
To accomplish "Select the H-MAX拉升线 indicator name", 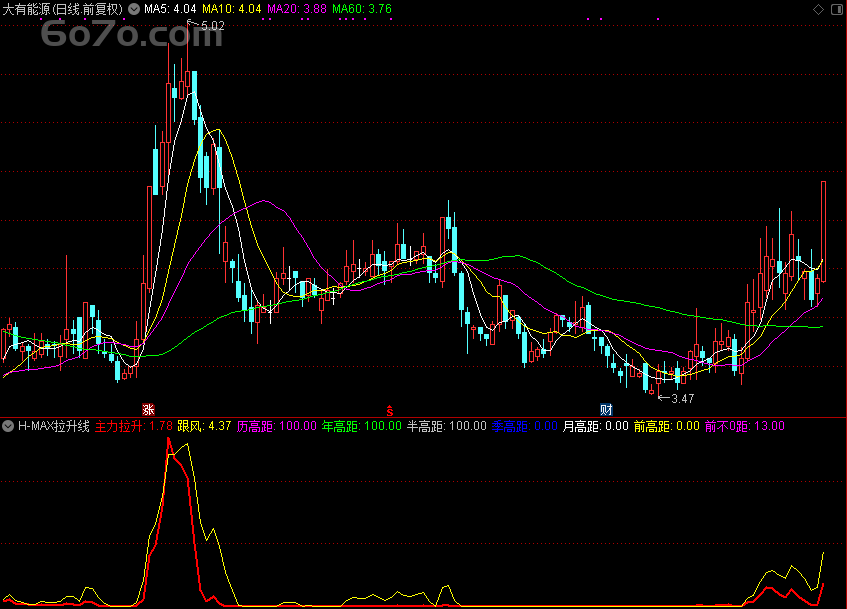I will [x=53, y=426].
